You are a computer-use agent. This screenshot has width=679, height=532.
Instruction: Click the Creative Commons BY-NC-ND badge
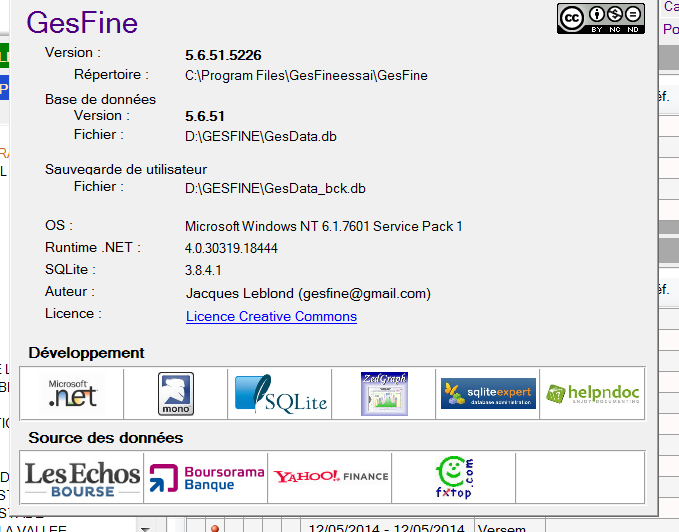[600, 19]
